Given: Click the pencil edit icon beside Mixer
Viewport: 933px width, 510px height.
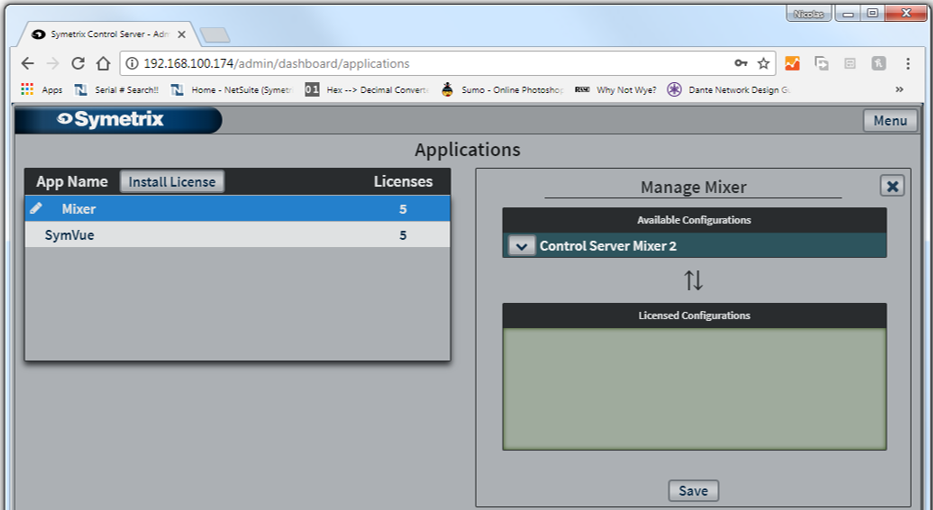Looking at the screenshot, I should (x=36, y=208).
